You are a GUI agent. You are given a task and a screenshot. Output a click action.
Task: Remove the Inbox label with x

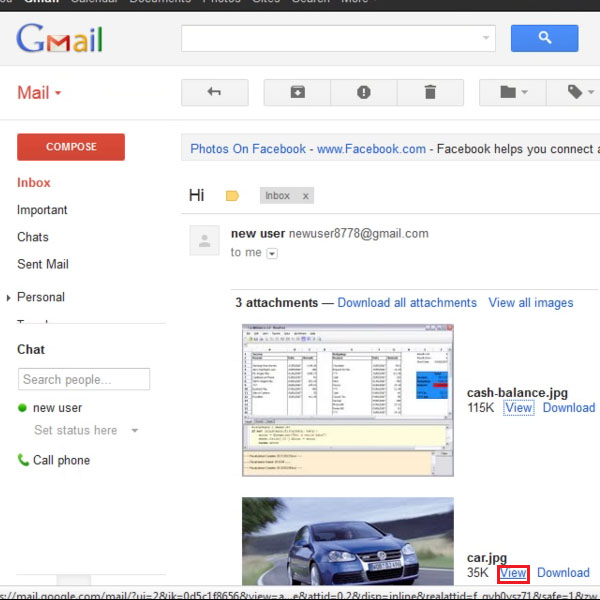click(x=305, y=196)
